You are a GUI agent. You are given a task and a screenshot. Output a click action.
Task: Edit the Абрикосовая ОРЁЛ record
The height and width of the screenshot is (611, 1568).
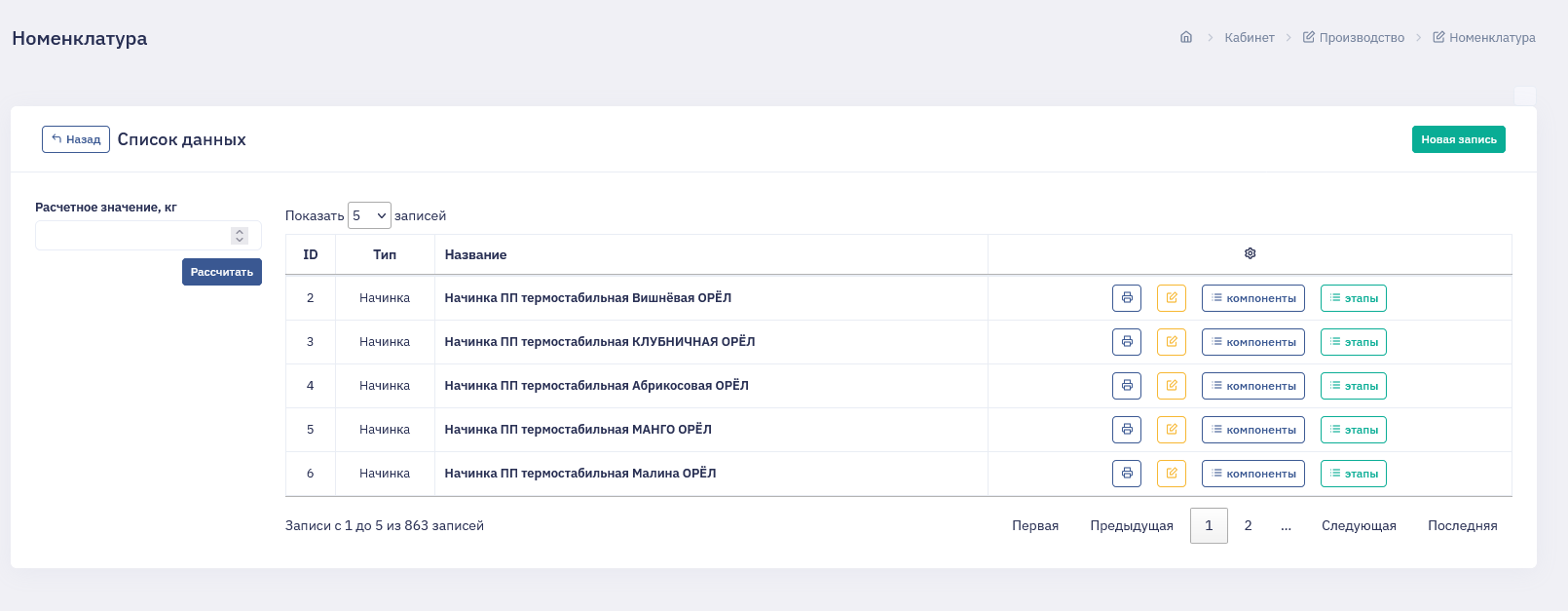coord(1172,386)
